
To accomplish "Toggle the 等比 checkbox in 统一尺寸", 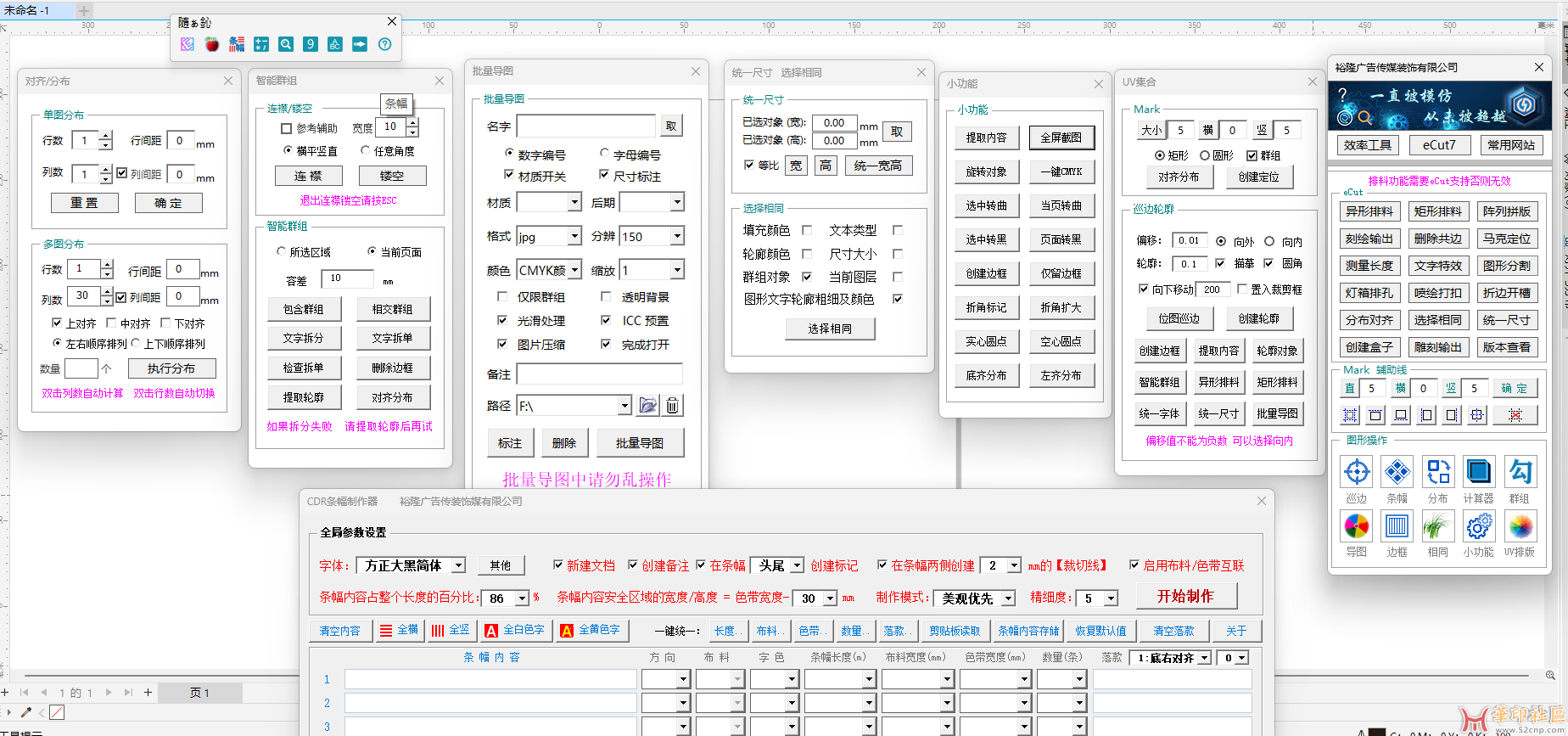I will (749, 165).
